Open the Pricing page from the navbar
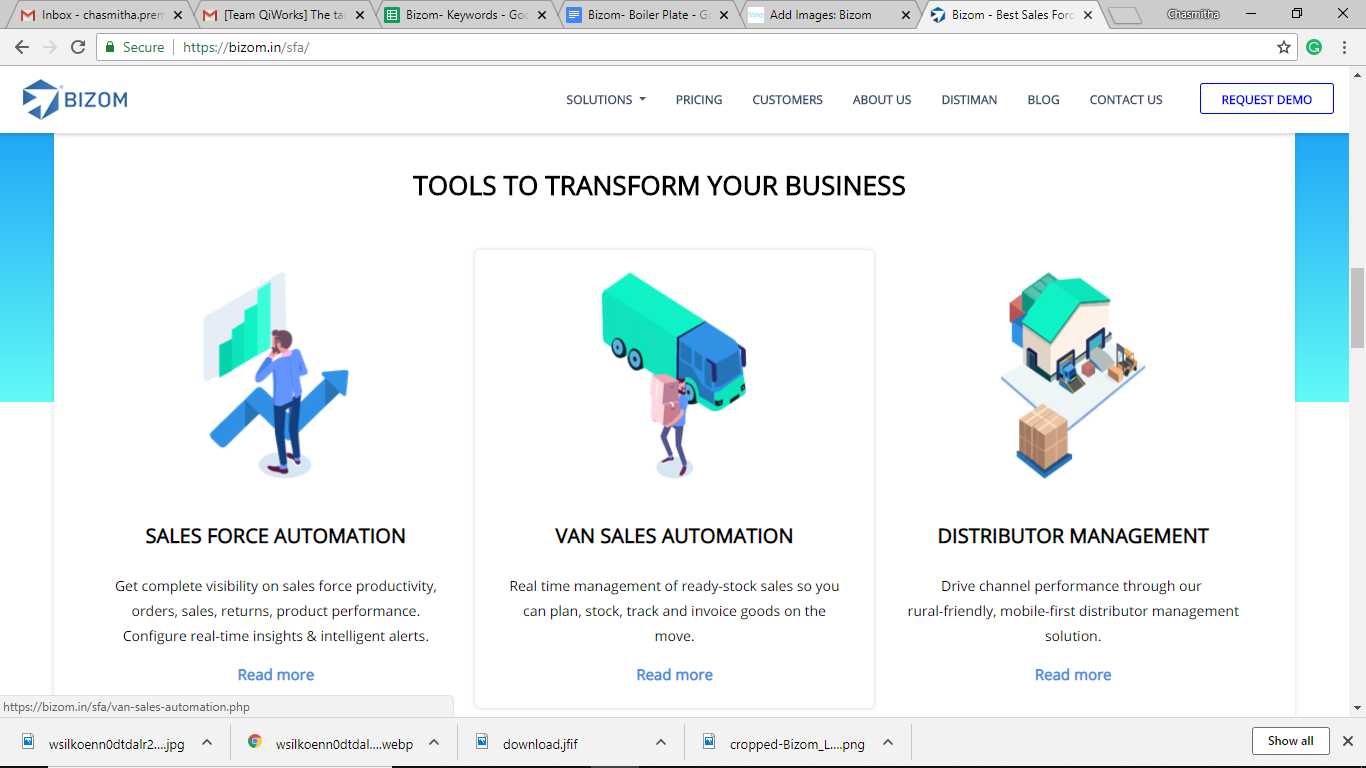The height and width of the screenshot is (768, 1366). [x=699, y=100]
